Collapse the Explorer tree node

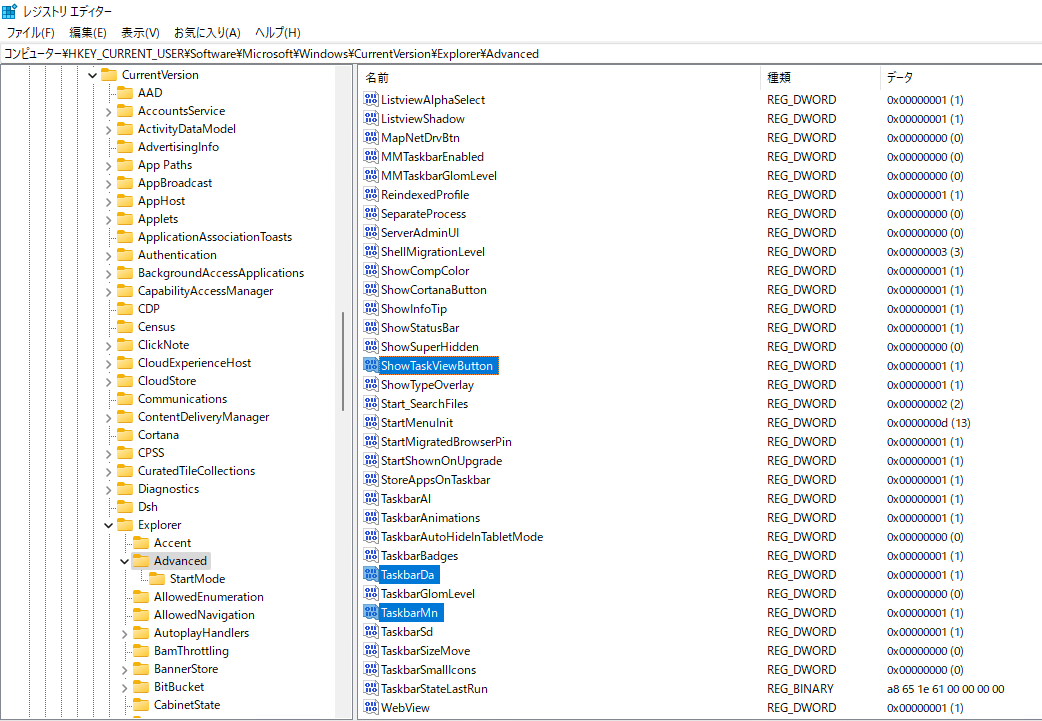tap(108, 525)
